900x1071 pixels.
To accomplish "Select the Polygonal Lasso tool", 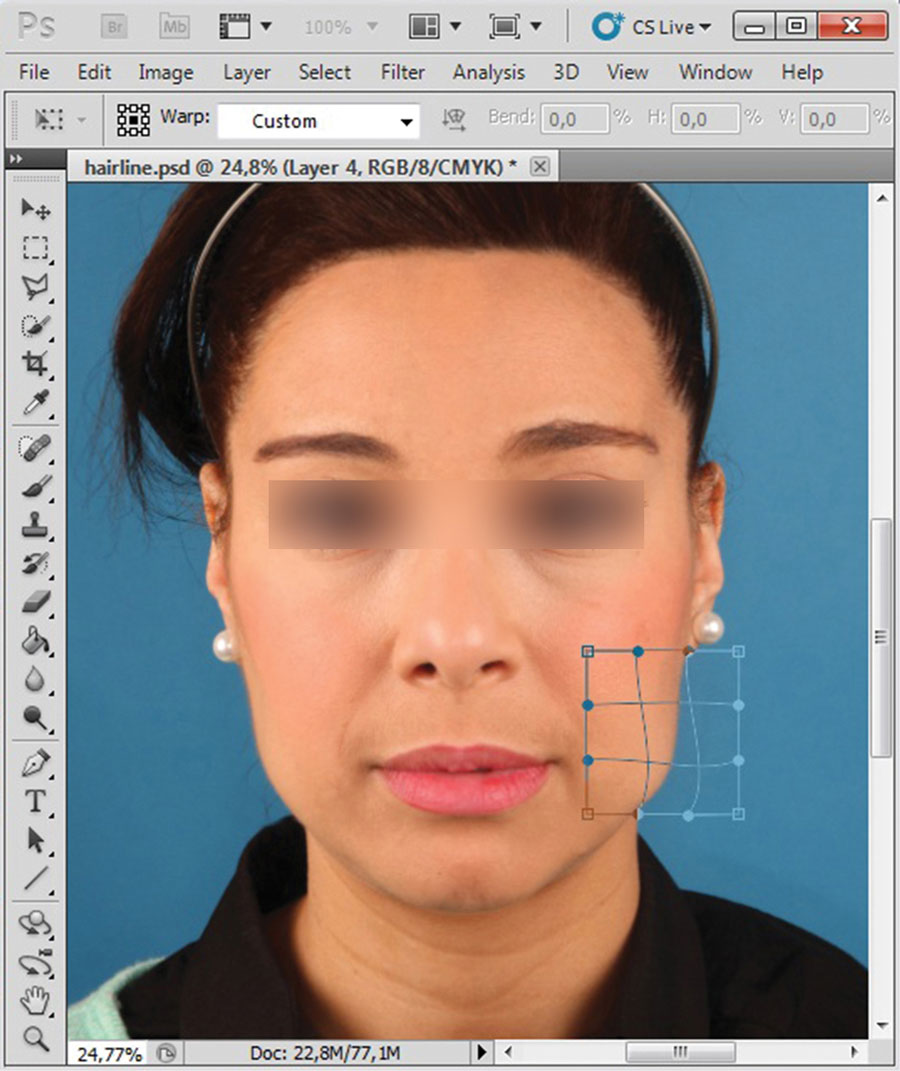I will tap(36, 287).
